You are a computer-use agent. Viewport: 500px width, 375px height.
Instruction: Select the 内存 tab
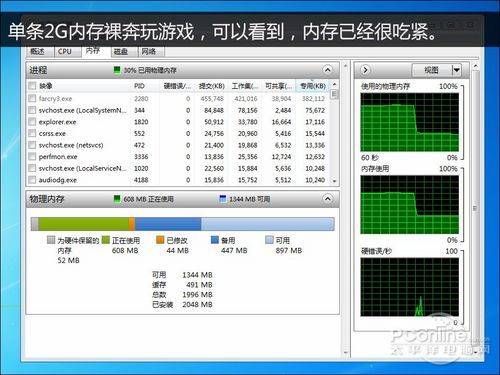96,51
